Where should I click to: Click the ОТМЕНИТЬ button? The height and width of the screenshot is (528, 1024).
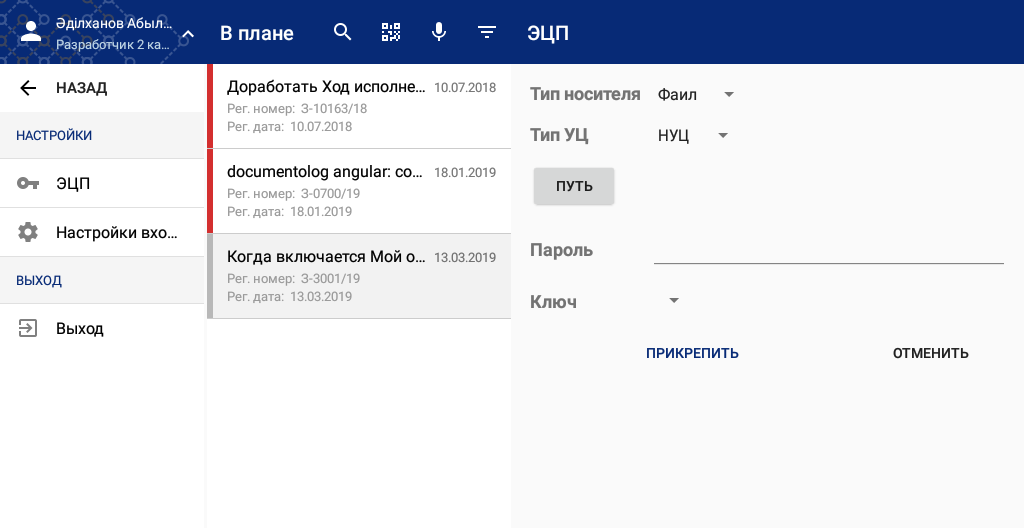click(930, 353)
